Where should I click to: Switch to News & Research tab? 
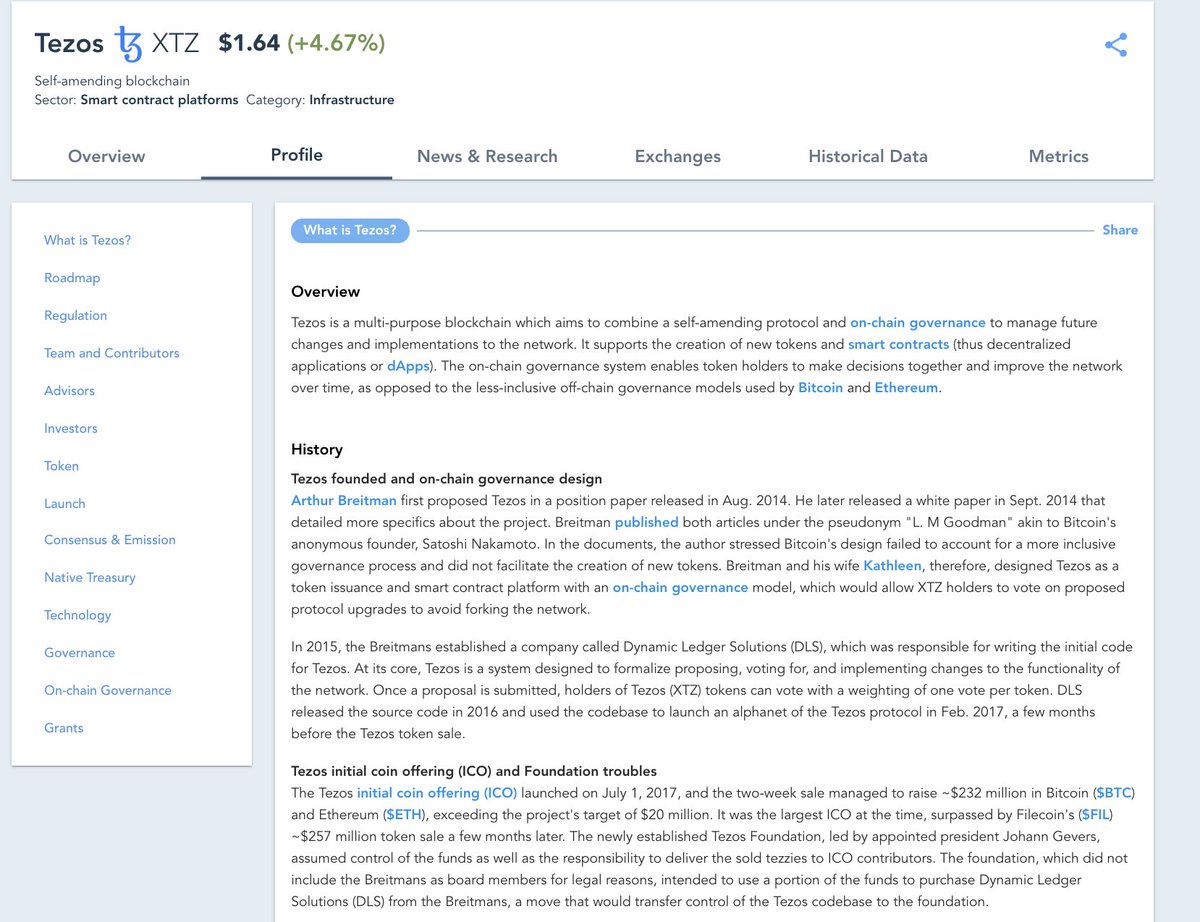[x=487, y=156]
